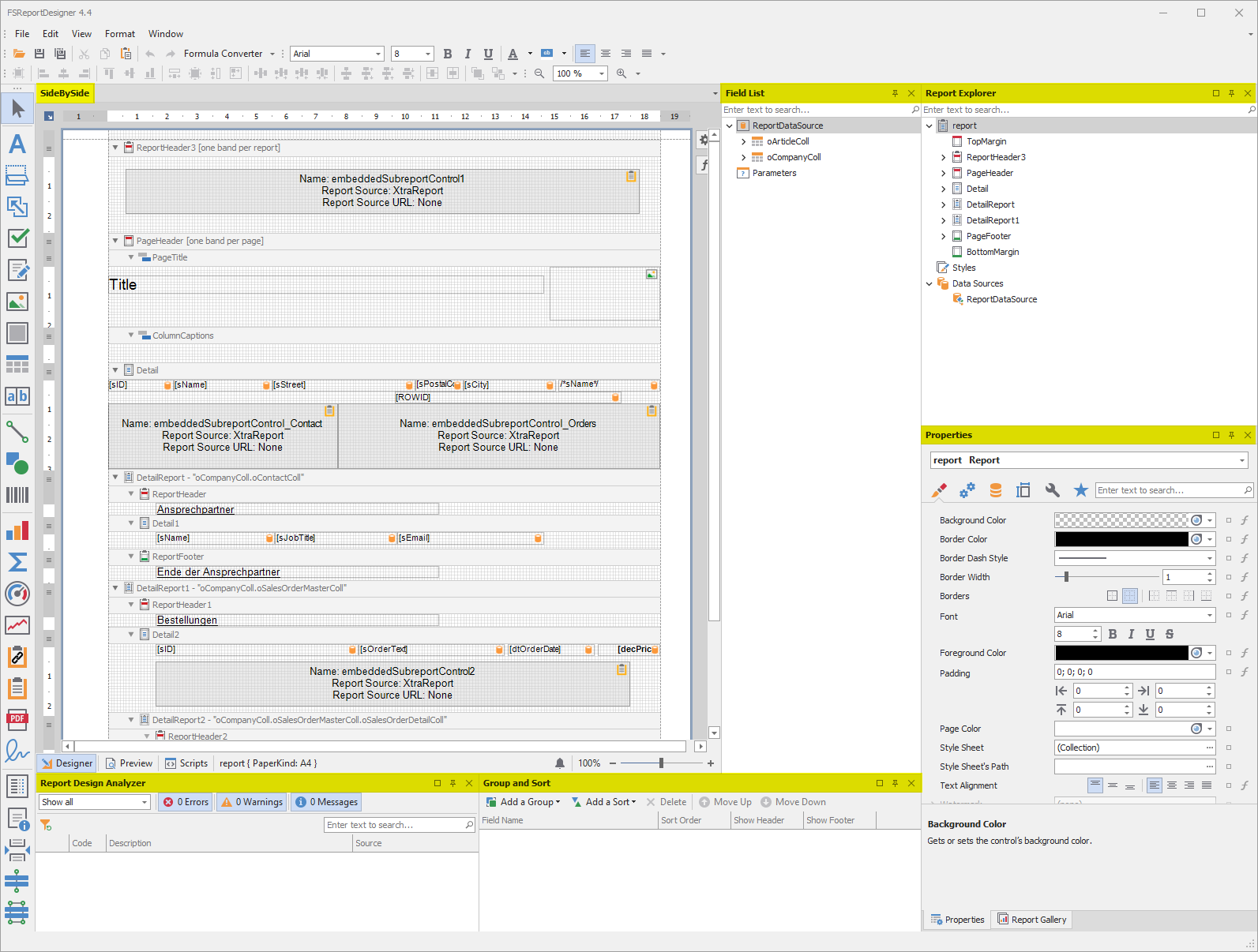The height and width of the screenshot is (952, 1258).
Task: Click the Save toolbar icon
Action: (39, 54)
